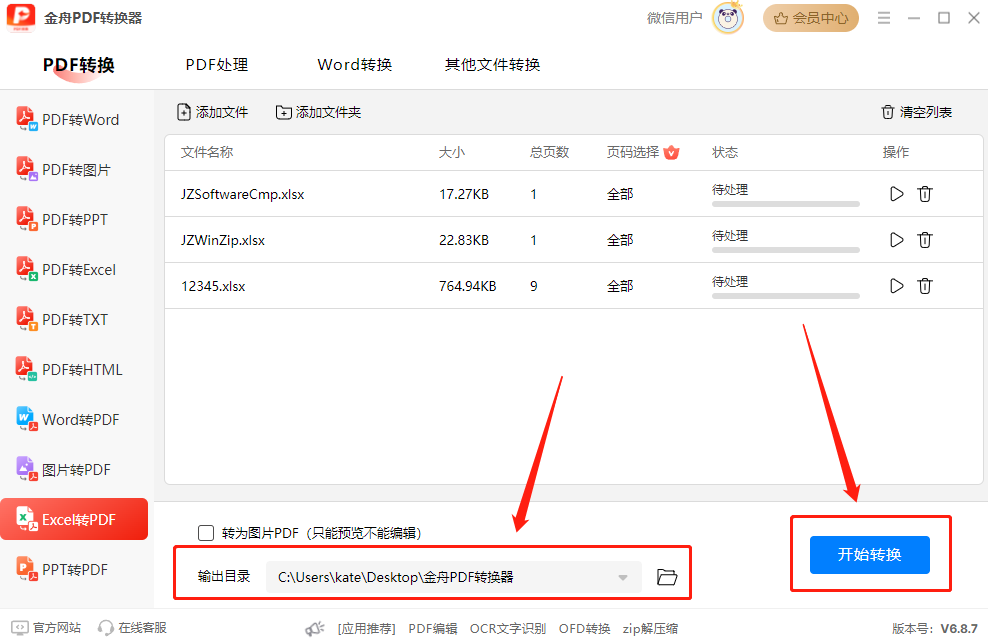Click the 金舟PDF转换器 app logo
Viewport: 988px width, 642px height.
[21, 18]
